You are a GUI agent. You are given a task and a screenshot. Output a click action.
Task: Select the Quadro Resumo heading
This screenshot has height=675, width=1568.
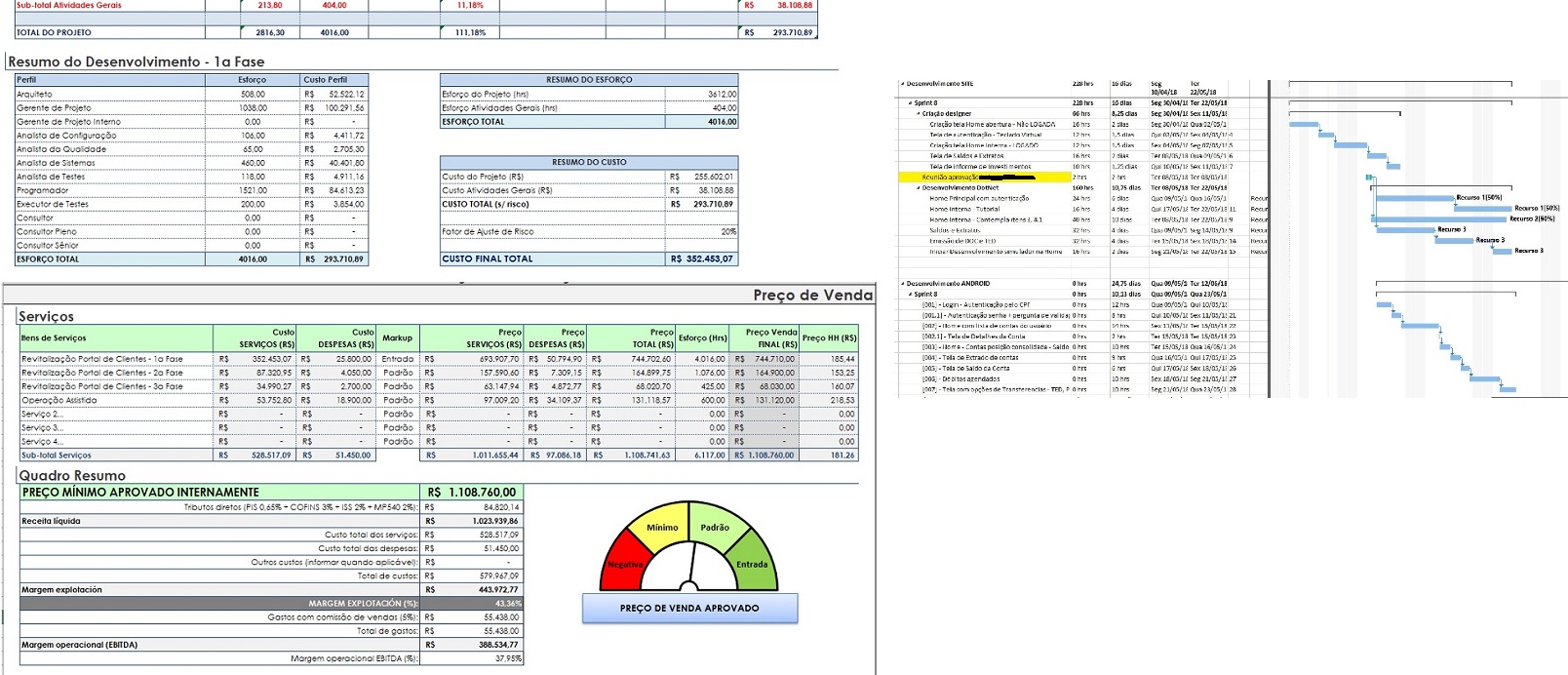[x=72, y=475]
